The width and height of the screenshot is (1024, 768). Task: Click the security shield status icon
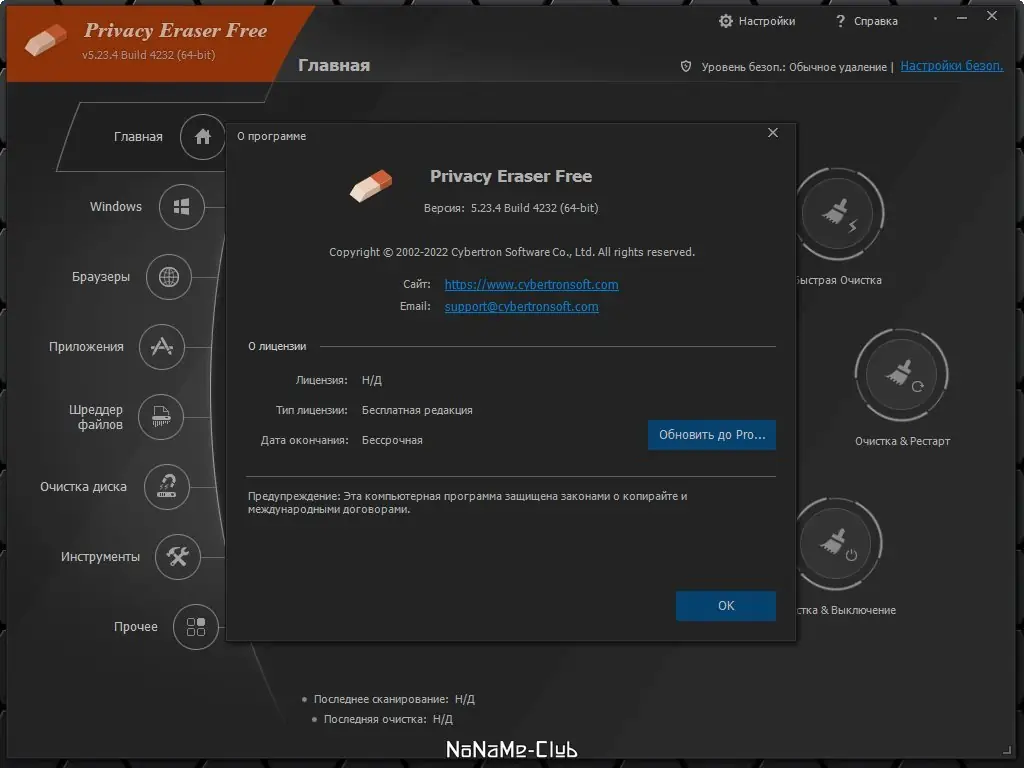click(685, 66)
